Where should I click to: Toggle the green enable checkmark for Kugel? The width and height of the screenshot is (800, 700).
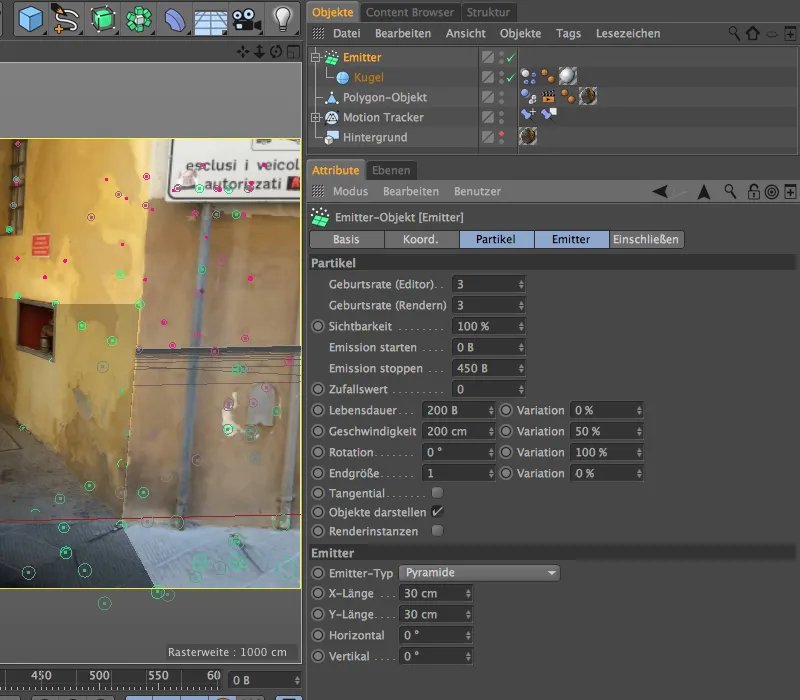tap(511, 78)
